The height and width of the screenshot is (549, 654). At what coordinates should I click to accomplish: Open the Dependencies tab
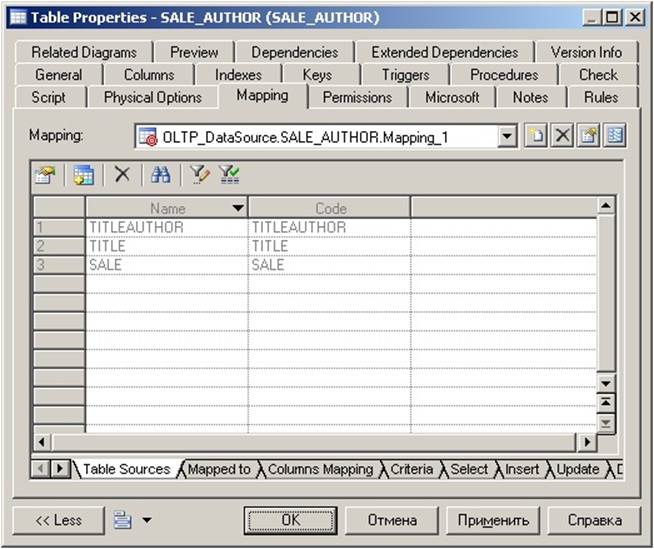tap(294, 52)
